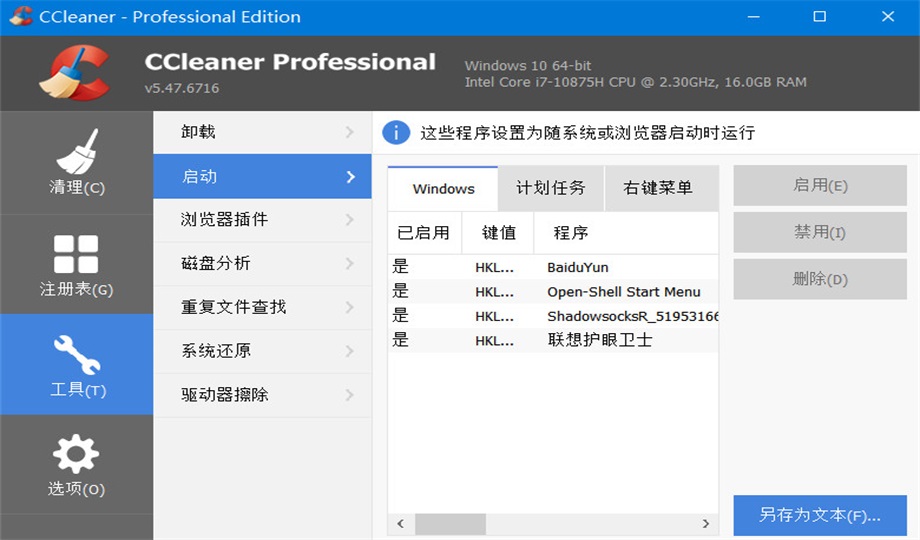920x540 pixels.
Task: Open 驱动器擦除 drive wiper
Action: click(262, 395)
